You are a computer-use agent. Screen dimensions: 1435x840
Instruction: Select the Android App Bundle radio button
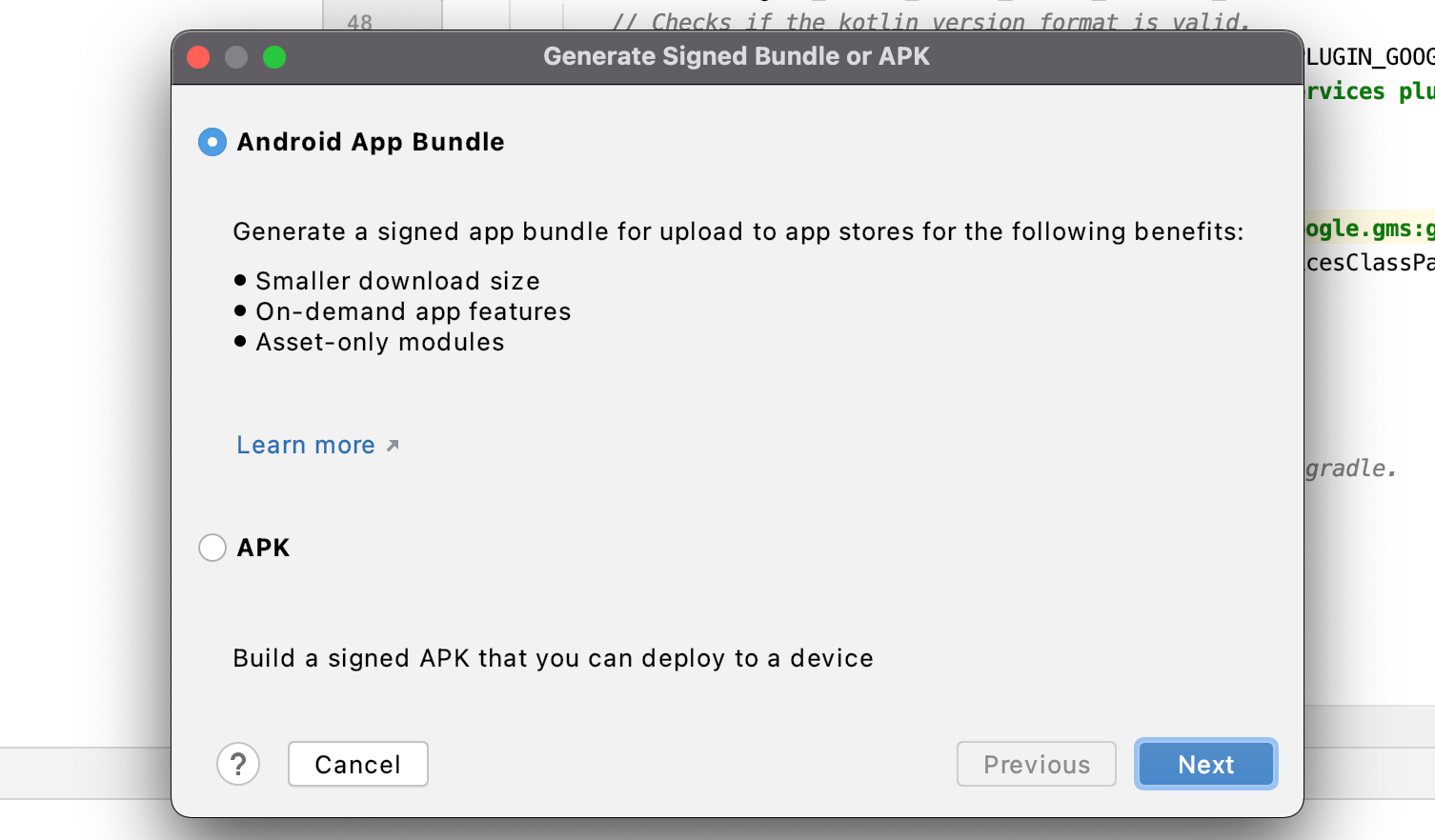pyautogui.click(x=212, y=142)
